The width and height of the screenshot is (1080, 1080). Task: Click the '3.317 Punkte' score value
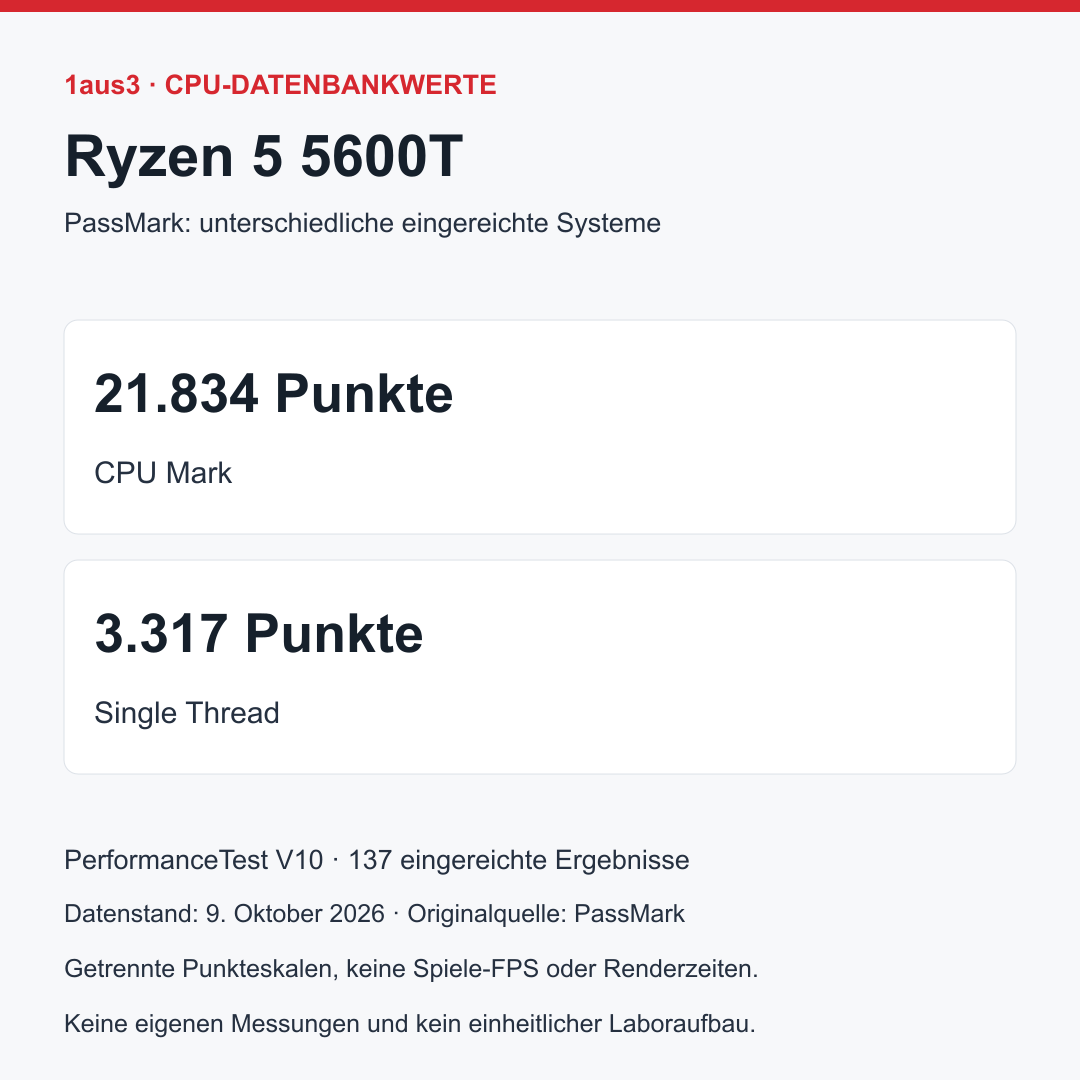pyautogui.click(x=258, y=633)
